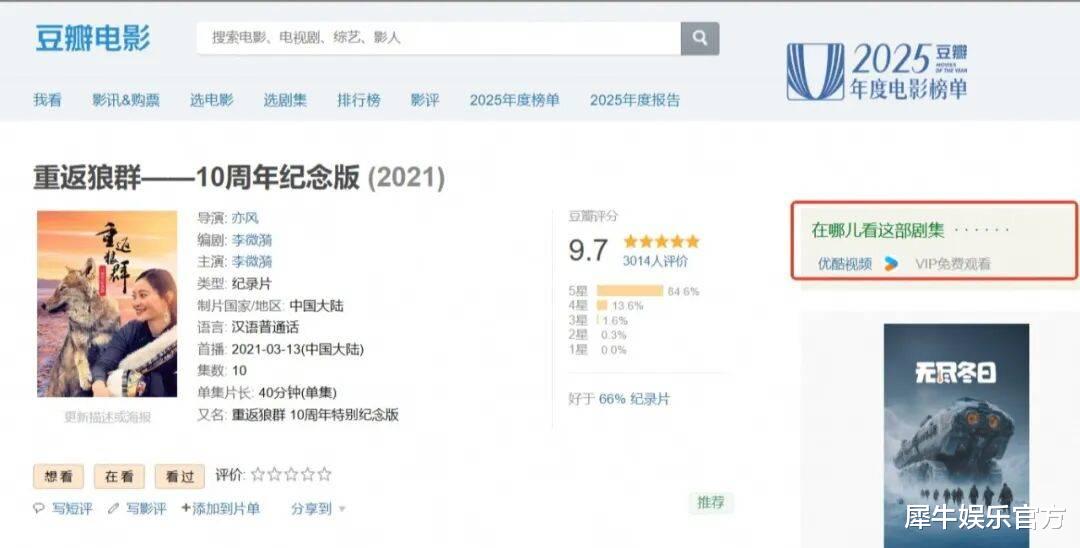1080x548 pixels.
Task: Click the 66% 纪录片 comparison link
Action: click(x=634, y=399)
